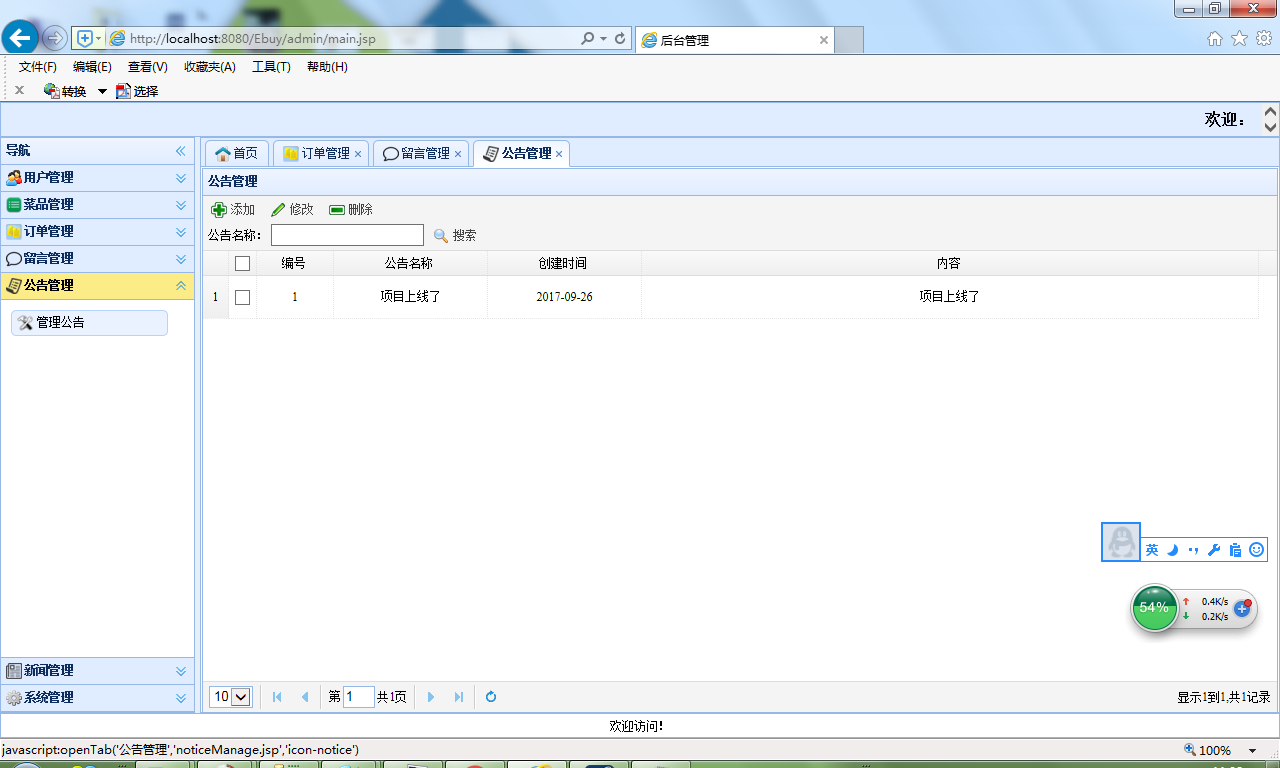This screenshot has width=1280, height=768.
Task: Tick the checkbox for row 项目上线了
Action: click(242, 298)
